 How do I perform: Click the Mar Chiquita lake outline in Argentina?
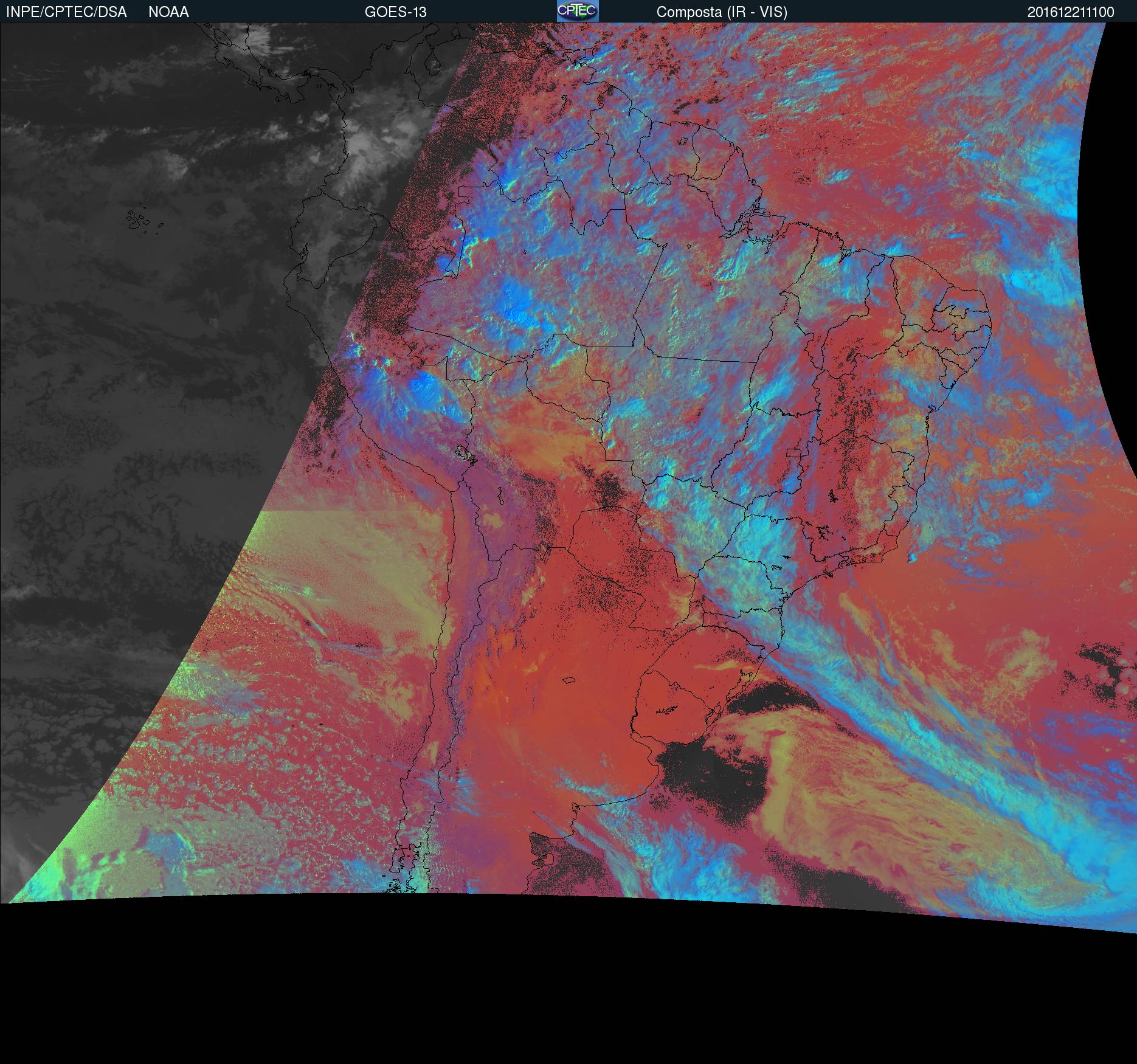tap(569, 680)
